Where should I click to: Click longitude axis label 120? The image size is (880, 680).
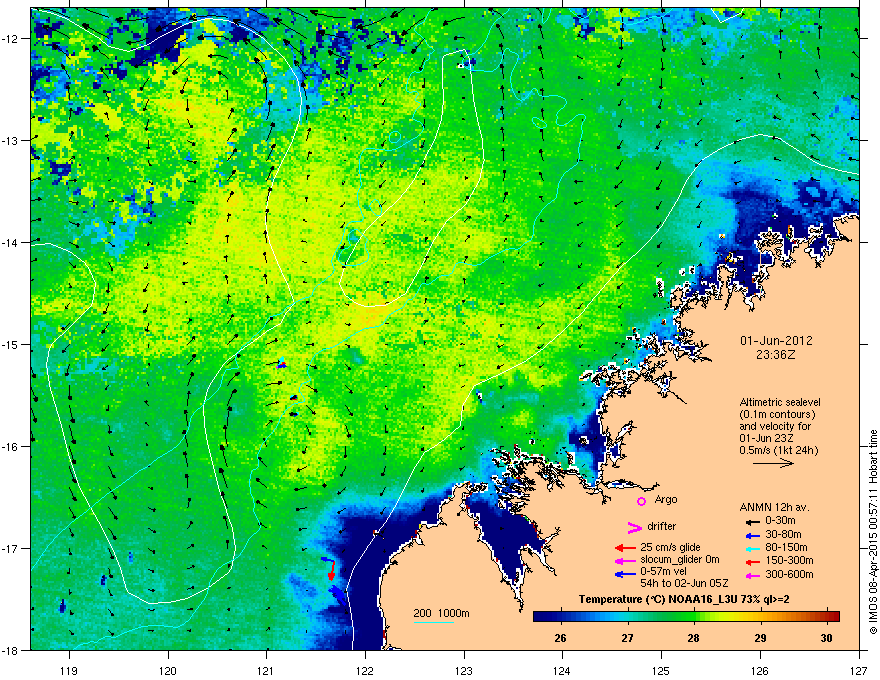tap(168, 671)
